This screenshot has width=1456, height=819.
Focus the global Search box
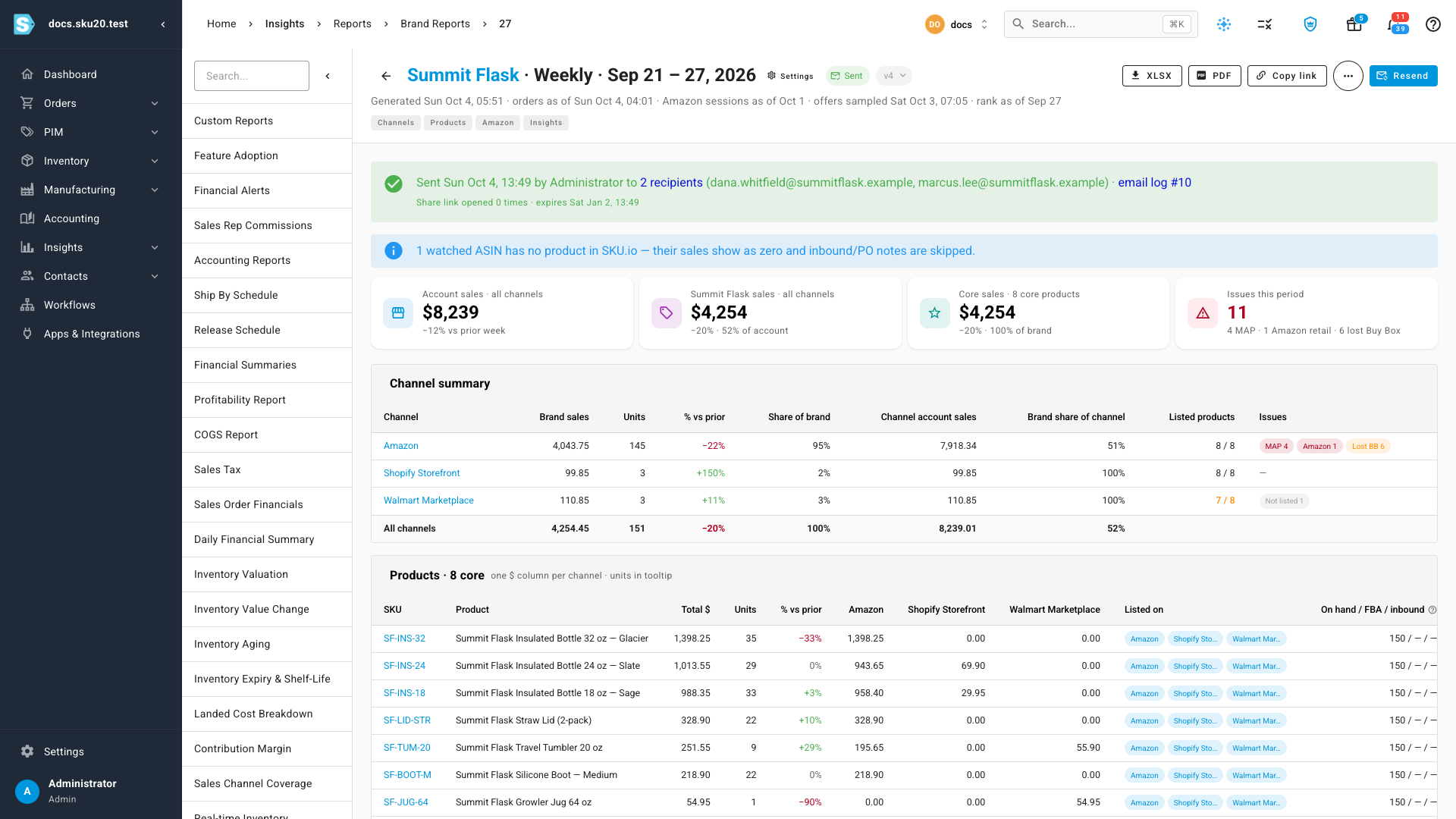click(1100, 24)
